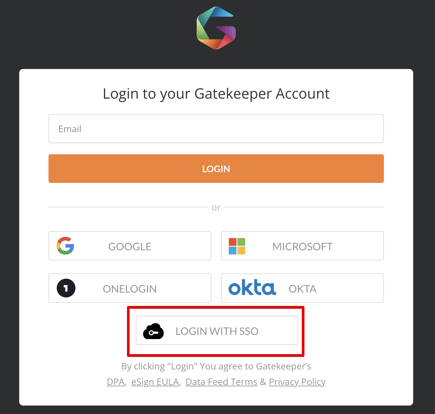Click the blue okta logo
Image resolution: width=435 pixels, height=414 pixels.
pos(252,288)
